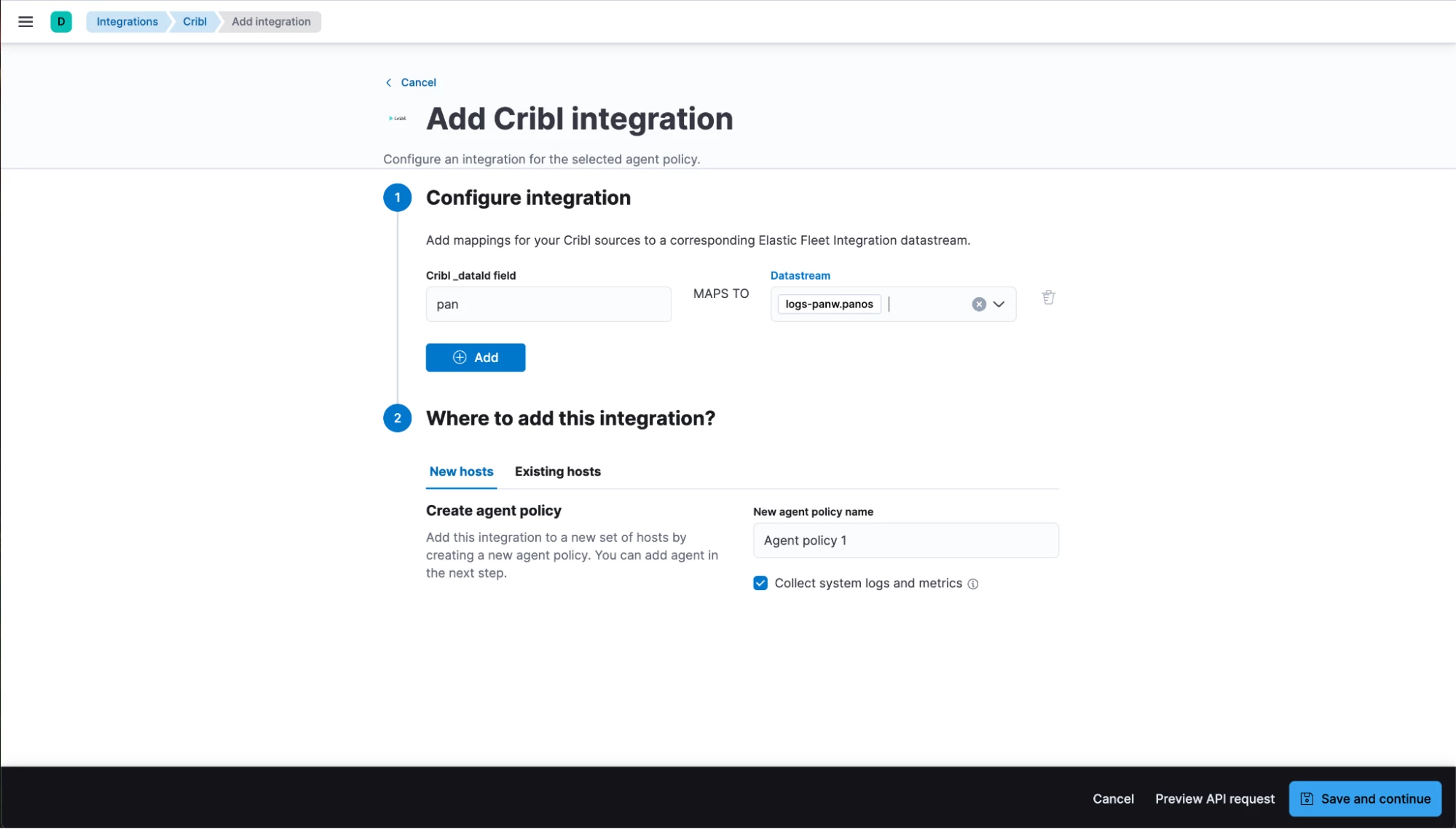The height and width of the screenshot is (829, 1456).
Task: Click the Add integration breadcrumb
Action: (271, 22)
